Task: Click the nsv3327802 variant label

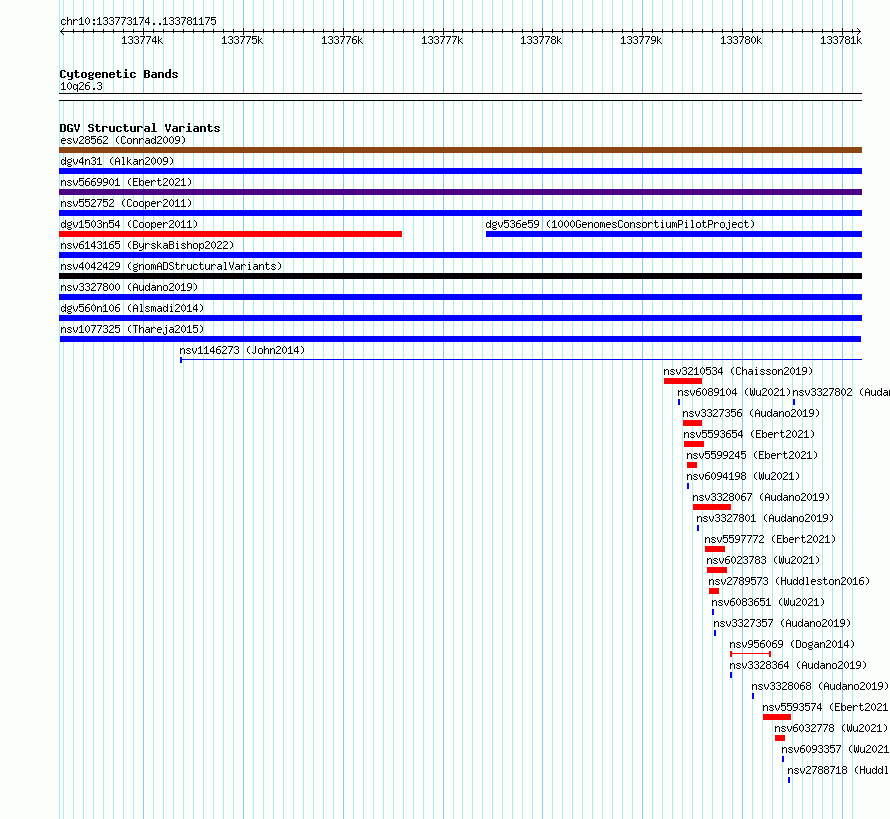Action: pos(841,392)
